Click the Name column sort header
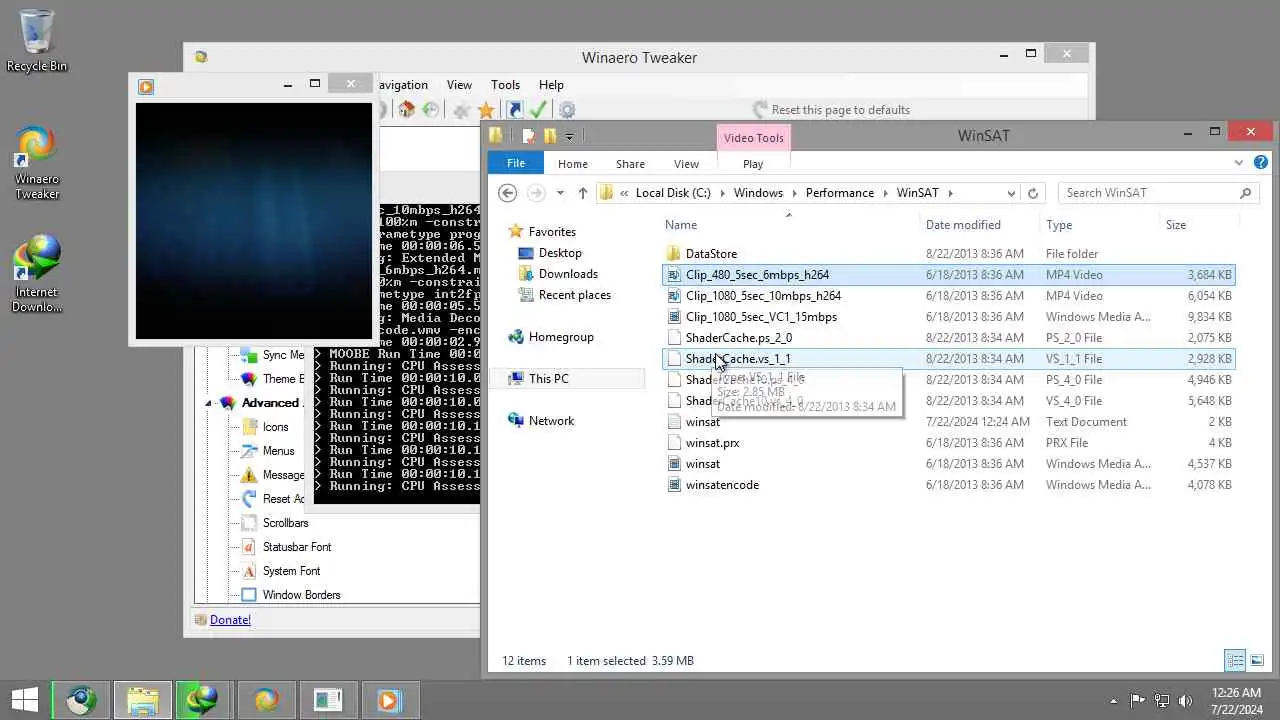The height and width of the screenshot is (720, 1280). [681, 225]
